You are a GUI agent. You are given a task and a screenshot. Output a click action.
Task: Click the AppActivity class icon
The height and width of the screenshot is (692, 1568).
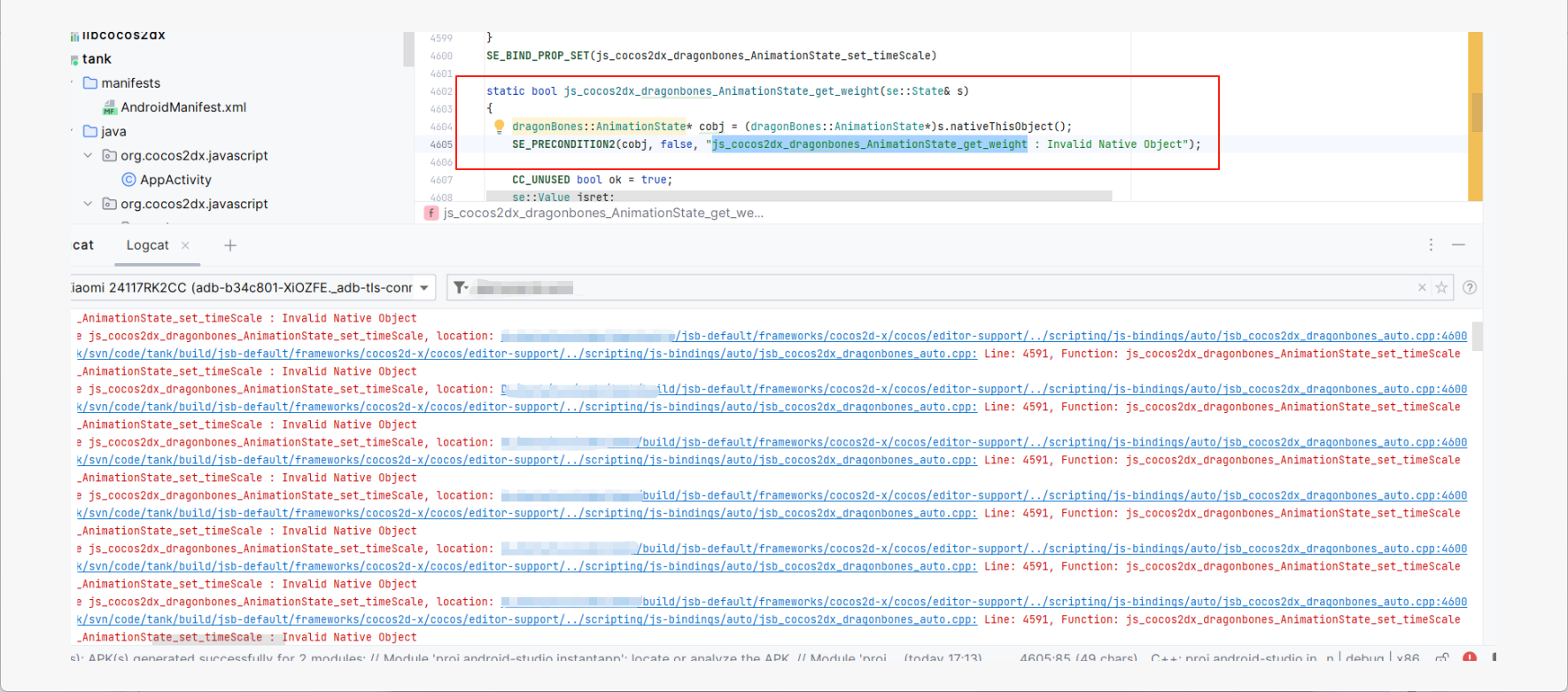[x=129, y=180]
